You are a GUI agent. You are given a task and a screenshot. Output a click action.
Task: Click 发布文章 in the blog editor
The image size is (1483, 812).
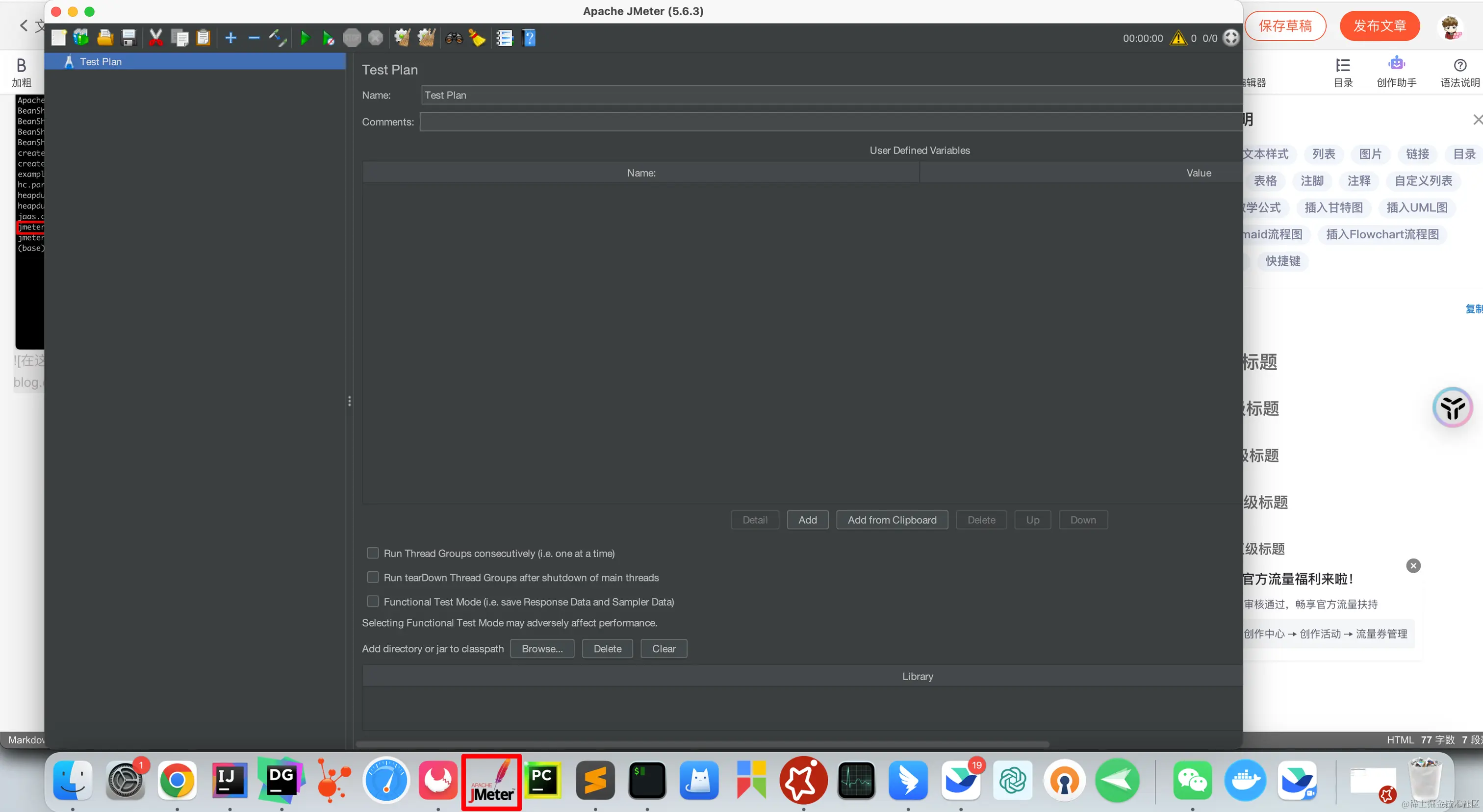point(1380,25)
